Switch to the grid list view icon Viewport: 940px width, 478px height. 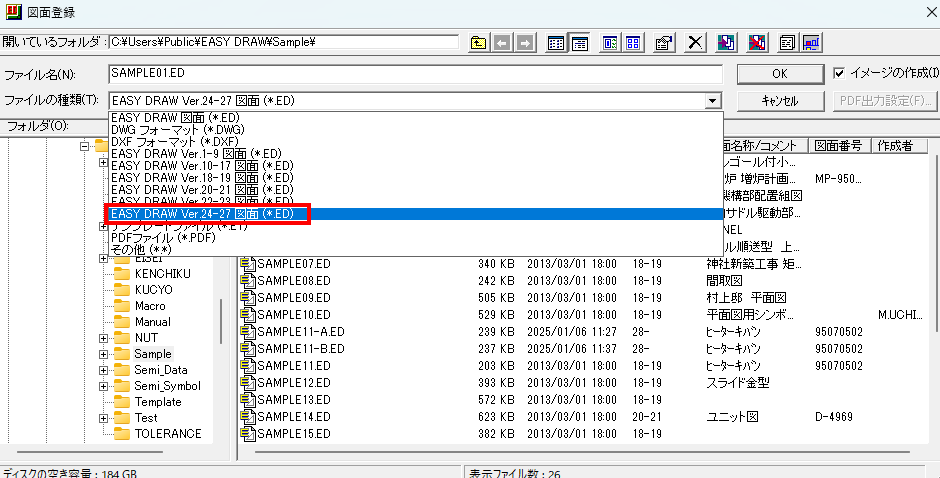[x=556, y=43]
